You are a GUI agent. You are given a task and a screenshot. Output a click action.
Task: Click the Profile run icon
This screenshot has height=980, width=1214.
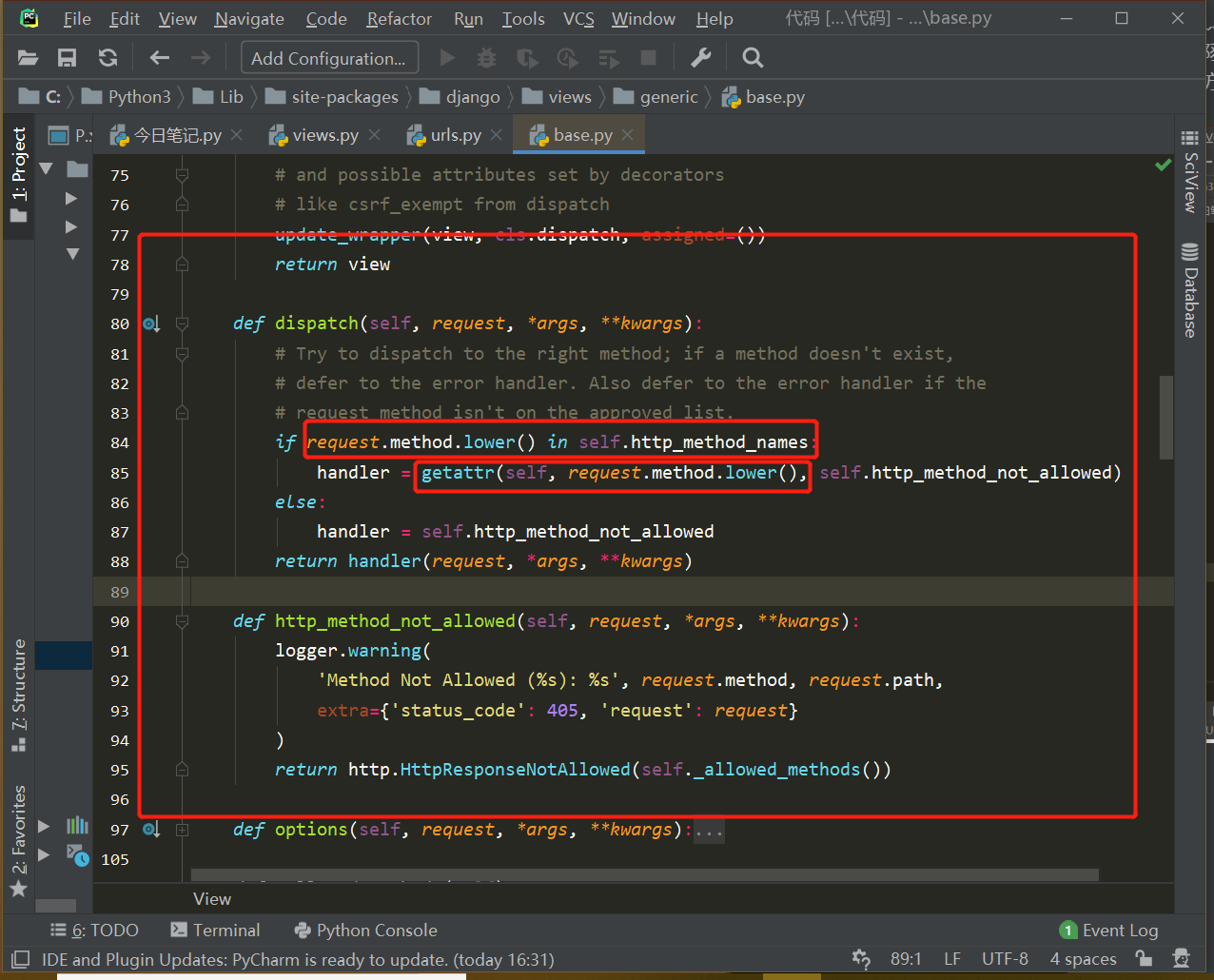[x=568, y=58]
